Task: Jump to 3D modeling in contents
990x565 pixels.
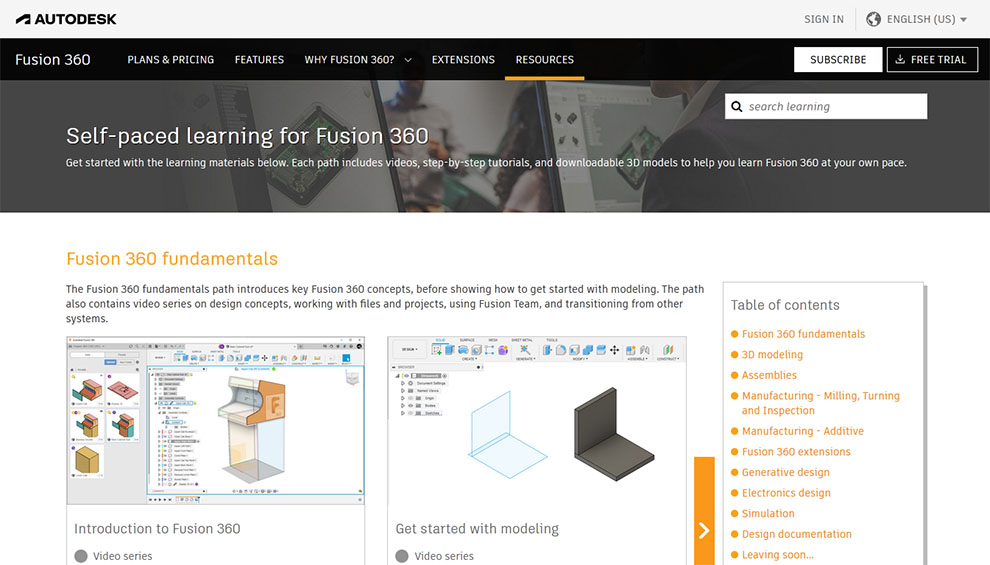Action: [772, 355]
